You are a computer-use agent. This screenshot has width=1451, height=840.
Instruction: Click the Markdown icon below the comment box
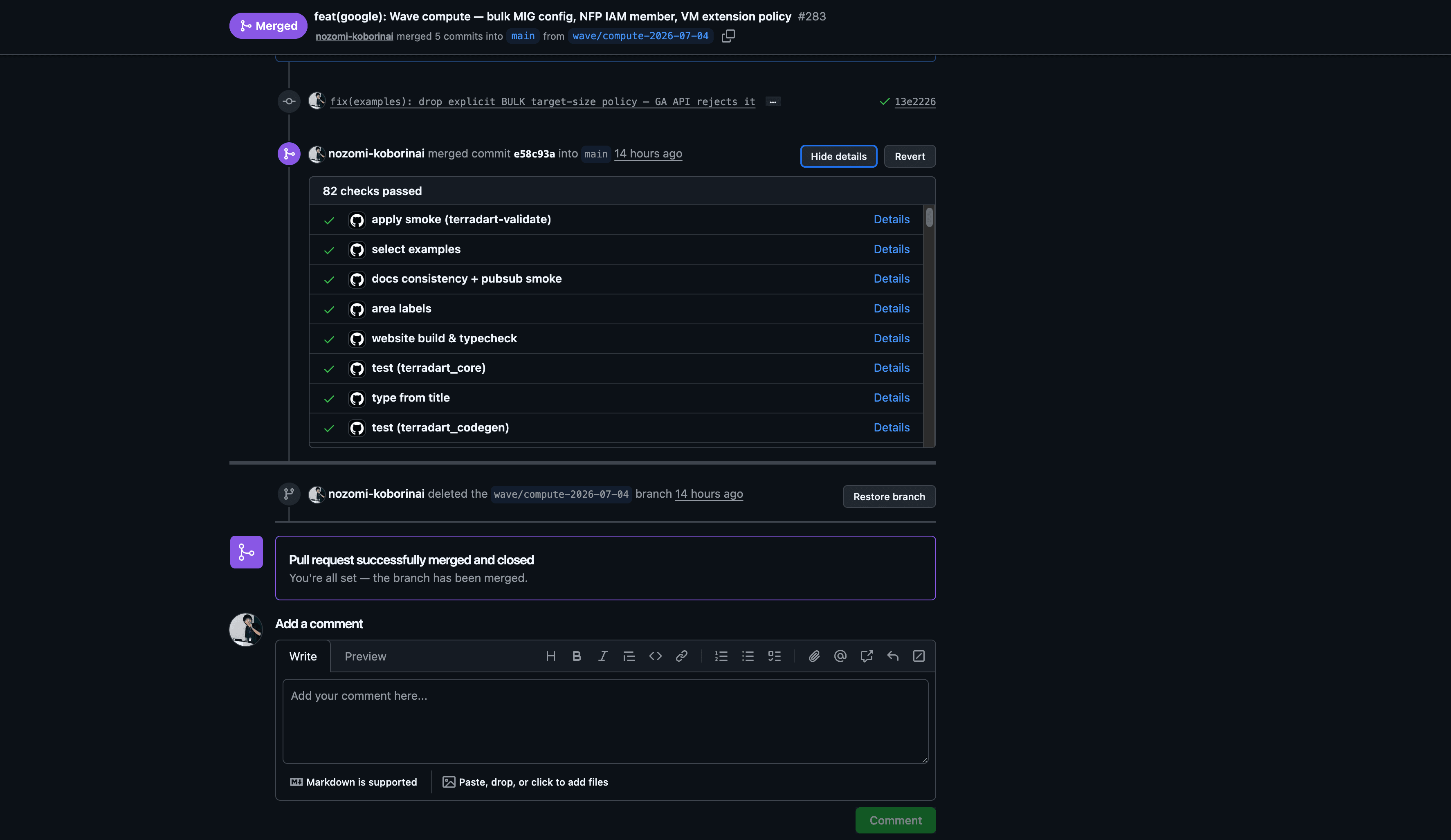tap(296, 782)
